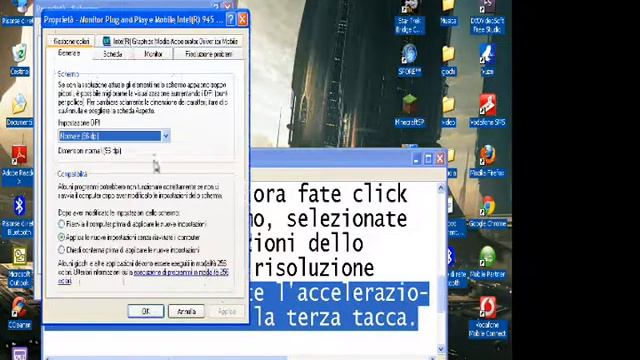Click the 'Impostazione DPI' label
640x360 pixels.
click(x=79, y=122)
